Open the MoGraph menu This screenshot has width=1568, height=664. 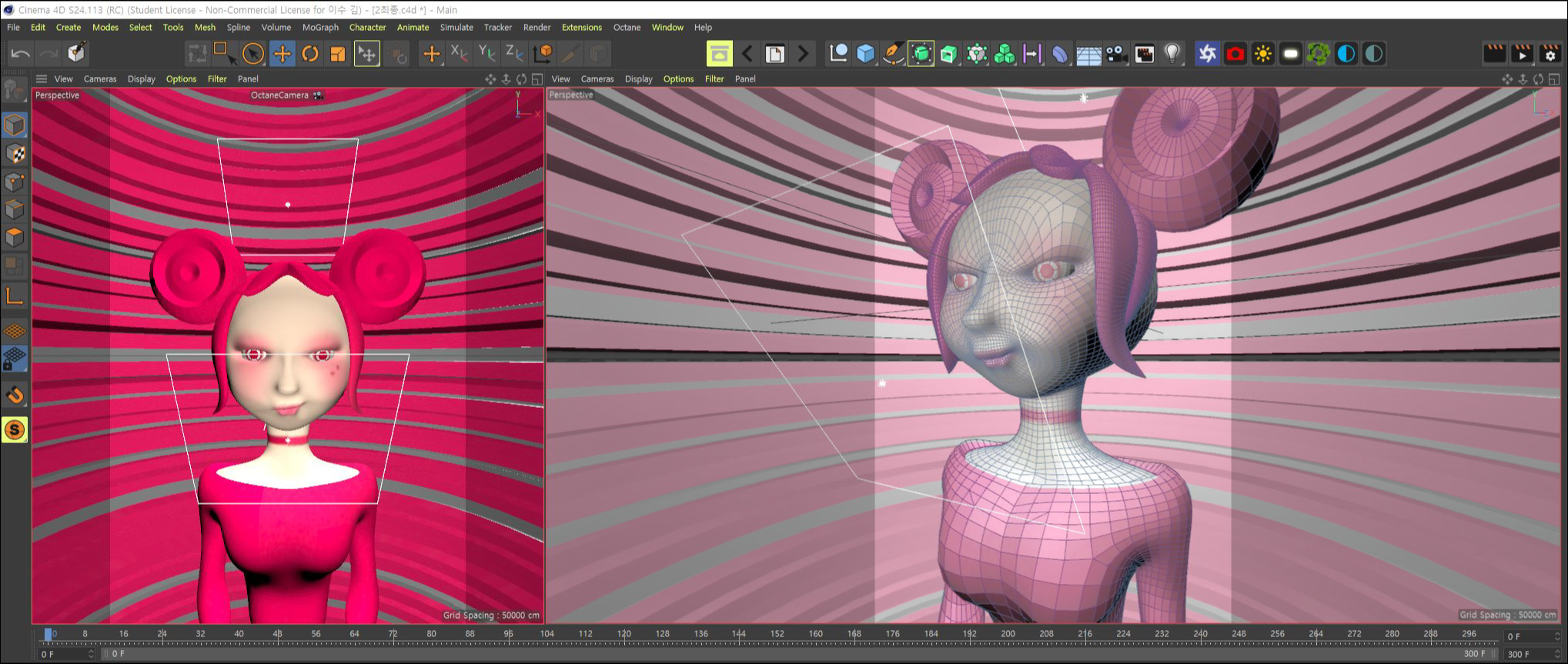click(320, 27)
